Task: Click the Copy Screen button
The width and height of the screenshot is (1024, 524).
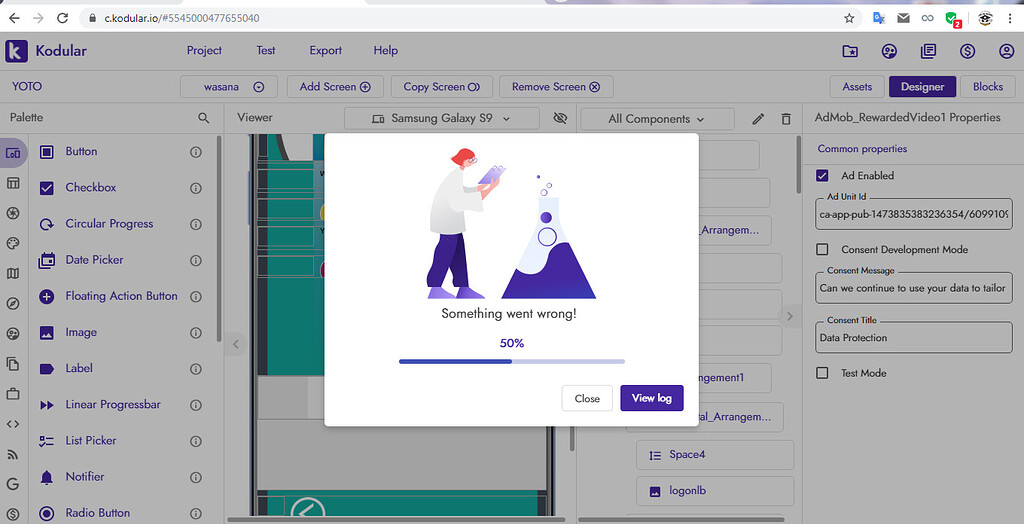Action: click(x=441, y=87)
